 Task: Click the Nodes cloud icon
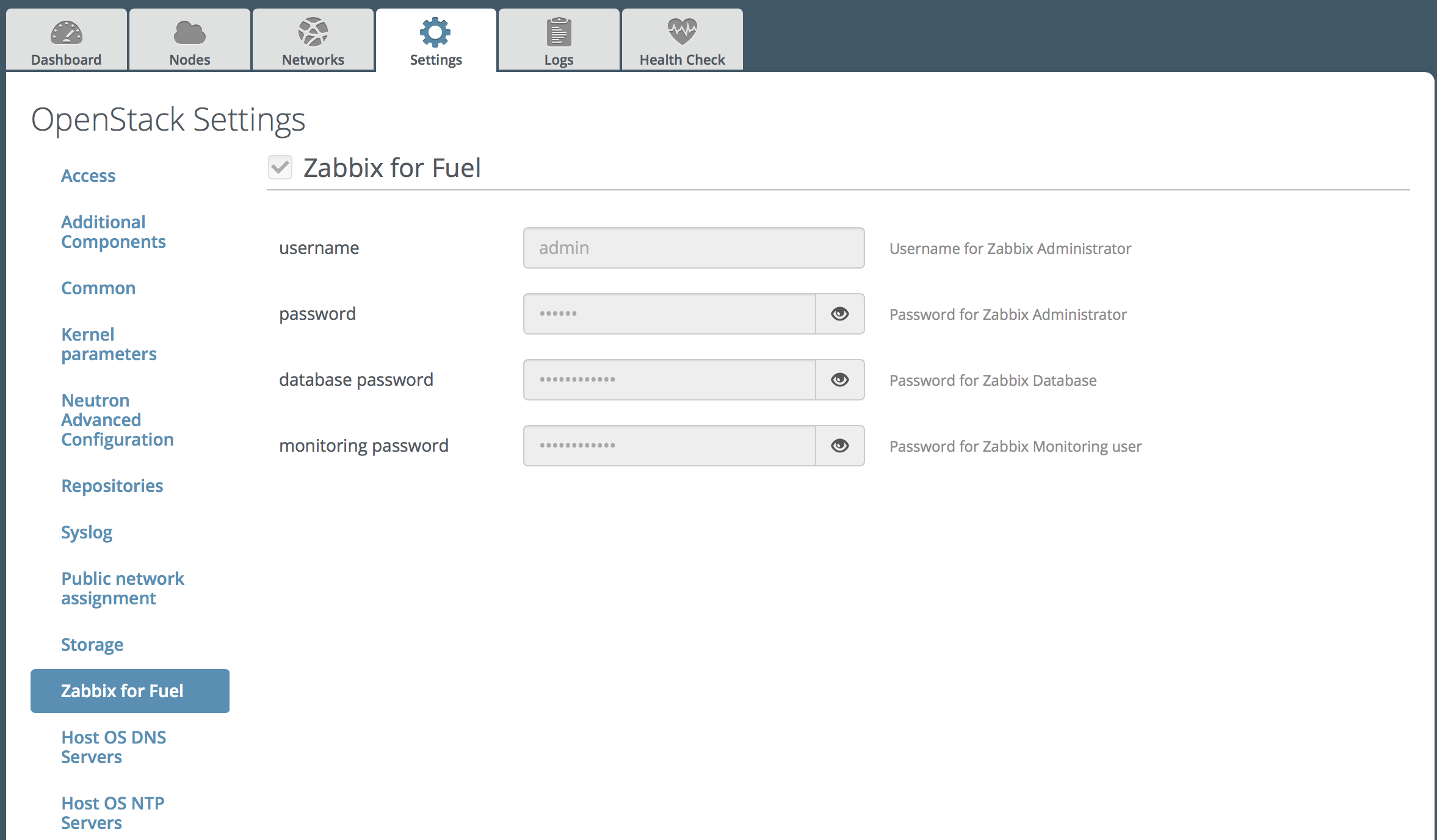(x=190, y=33)
